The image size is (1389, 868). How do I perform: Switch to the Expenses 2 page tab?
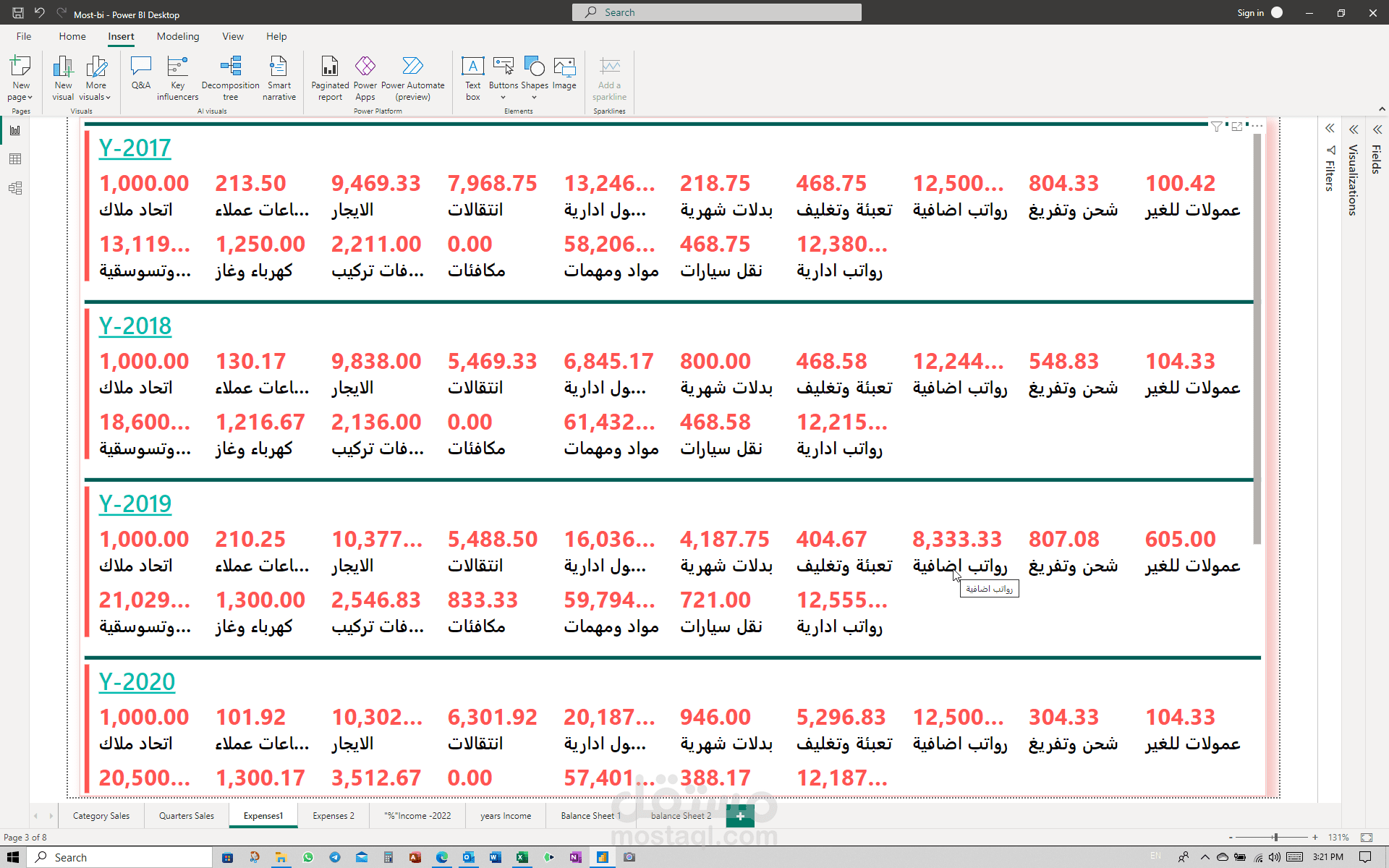pos(334,816)
